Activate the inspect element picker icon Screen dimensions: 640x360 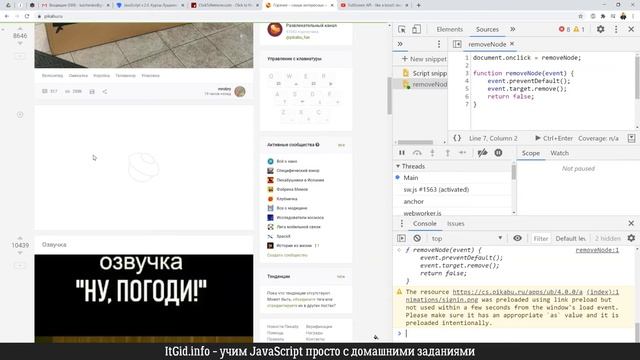402,29
